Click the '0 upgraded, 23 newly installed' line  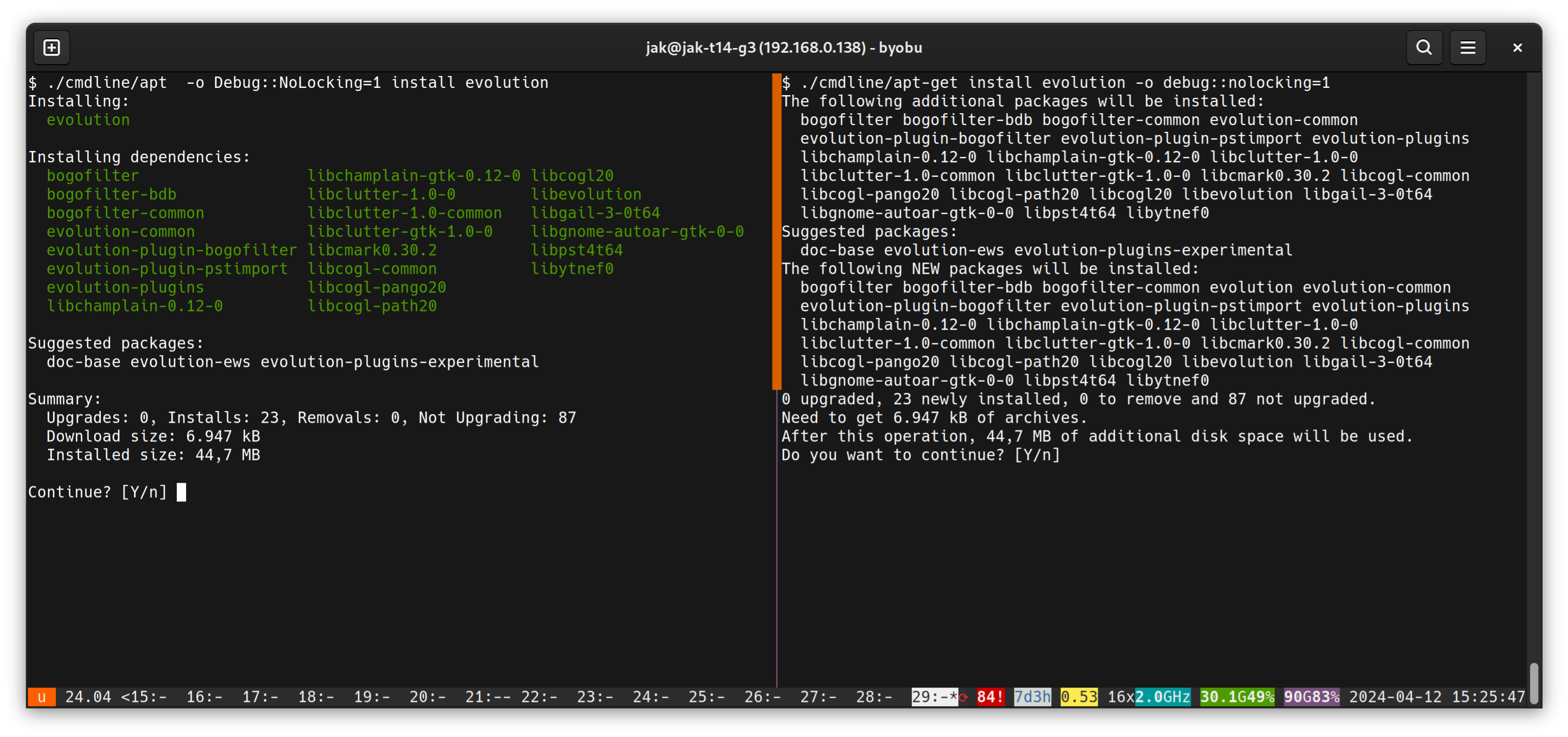click(1079, 398)
